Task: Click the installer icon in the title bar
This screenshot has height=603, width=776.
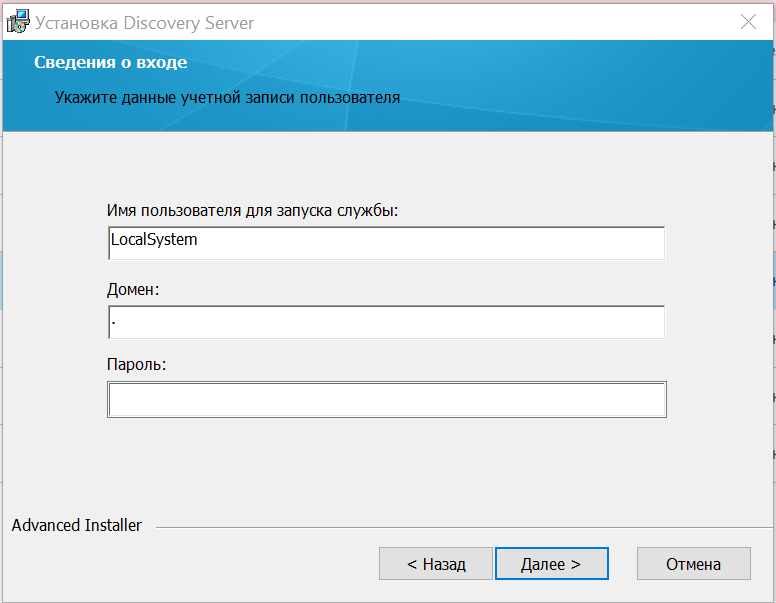Action: coord(18,22)
